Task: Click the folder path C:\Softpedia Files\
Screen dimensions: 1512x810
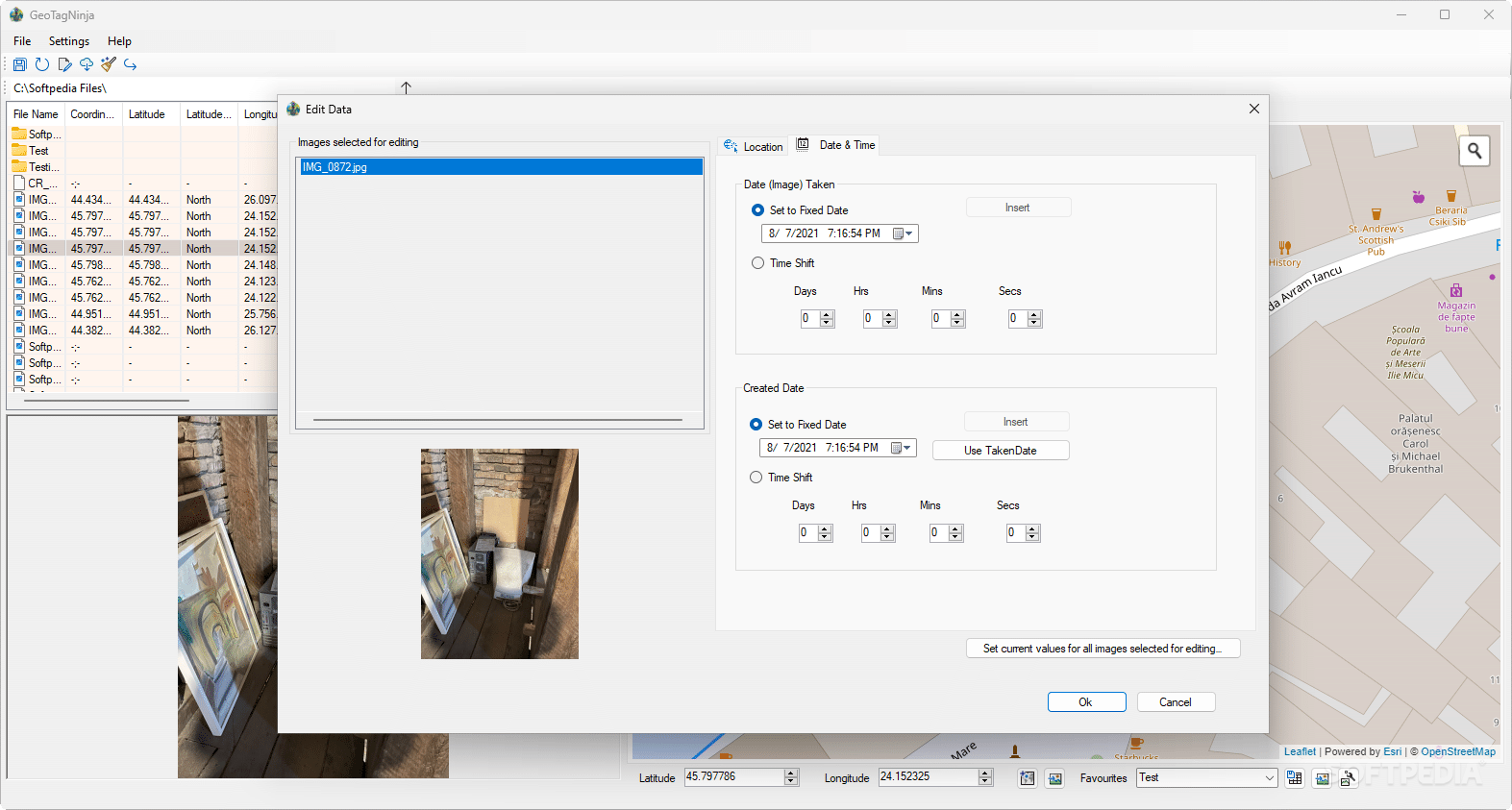Action: pyautogui.click(x=60, y=88)
